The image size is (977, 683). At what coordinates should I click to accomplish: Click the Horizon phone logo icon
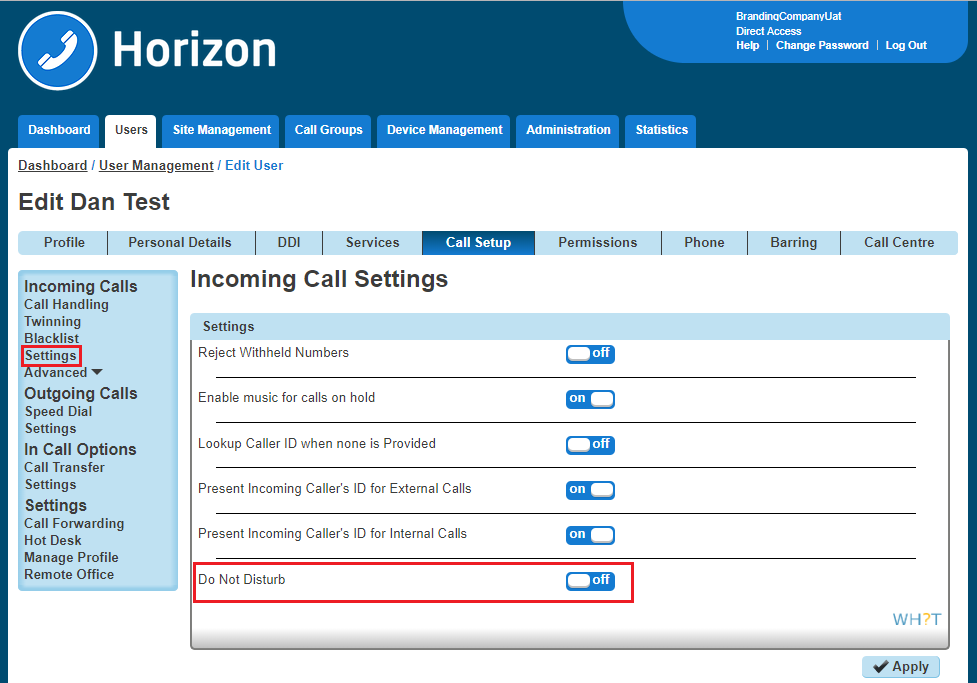point(58,50)
